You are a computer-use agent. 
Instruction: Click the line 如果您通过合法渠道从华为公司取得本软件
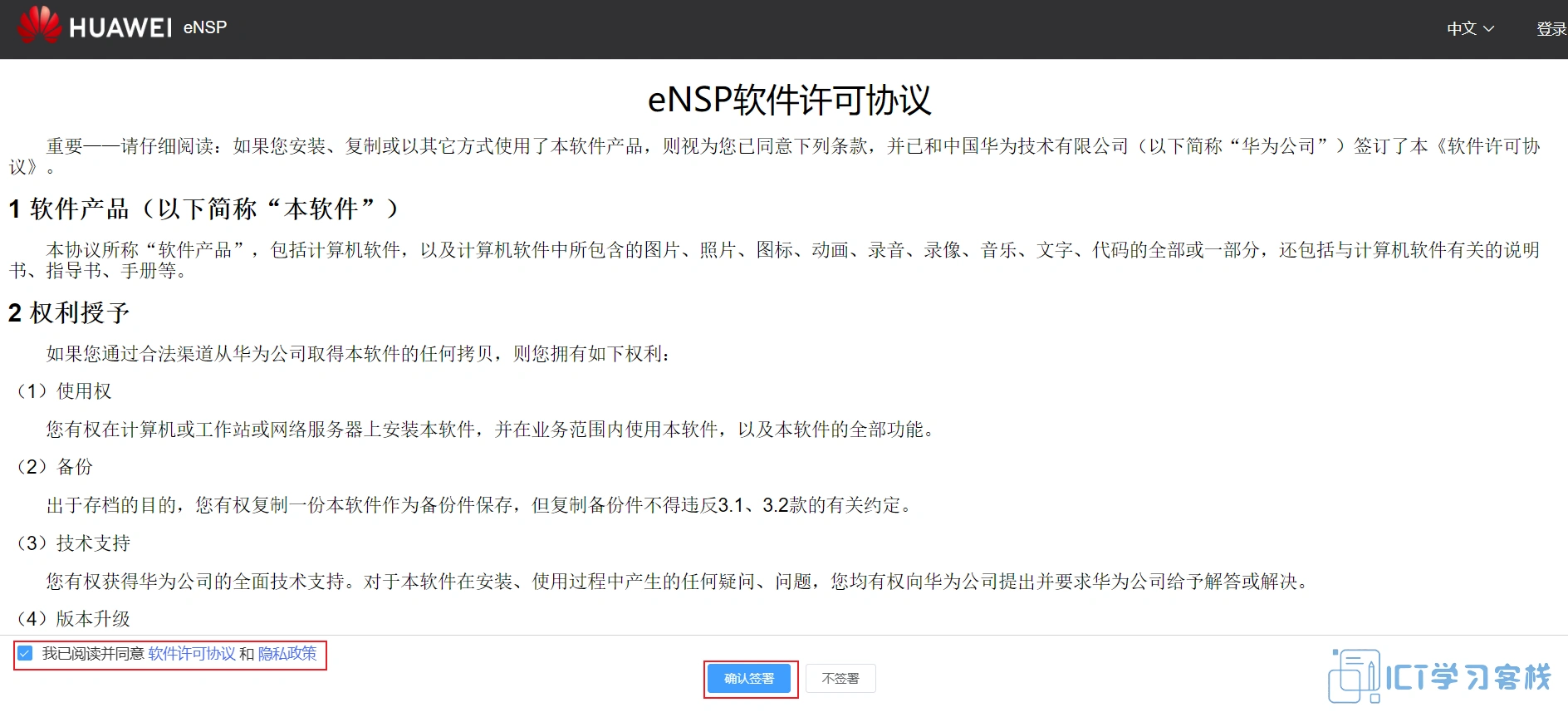pos(358,354)
